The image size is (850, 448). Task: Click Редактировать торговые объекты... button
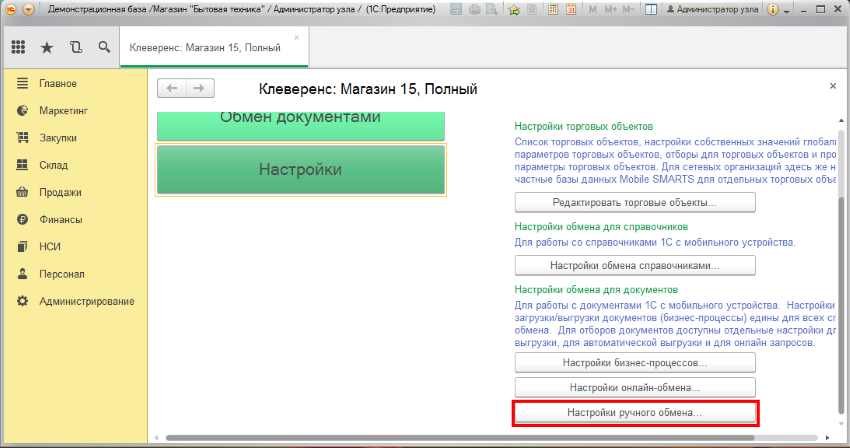[x=635, y=202]
